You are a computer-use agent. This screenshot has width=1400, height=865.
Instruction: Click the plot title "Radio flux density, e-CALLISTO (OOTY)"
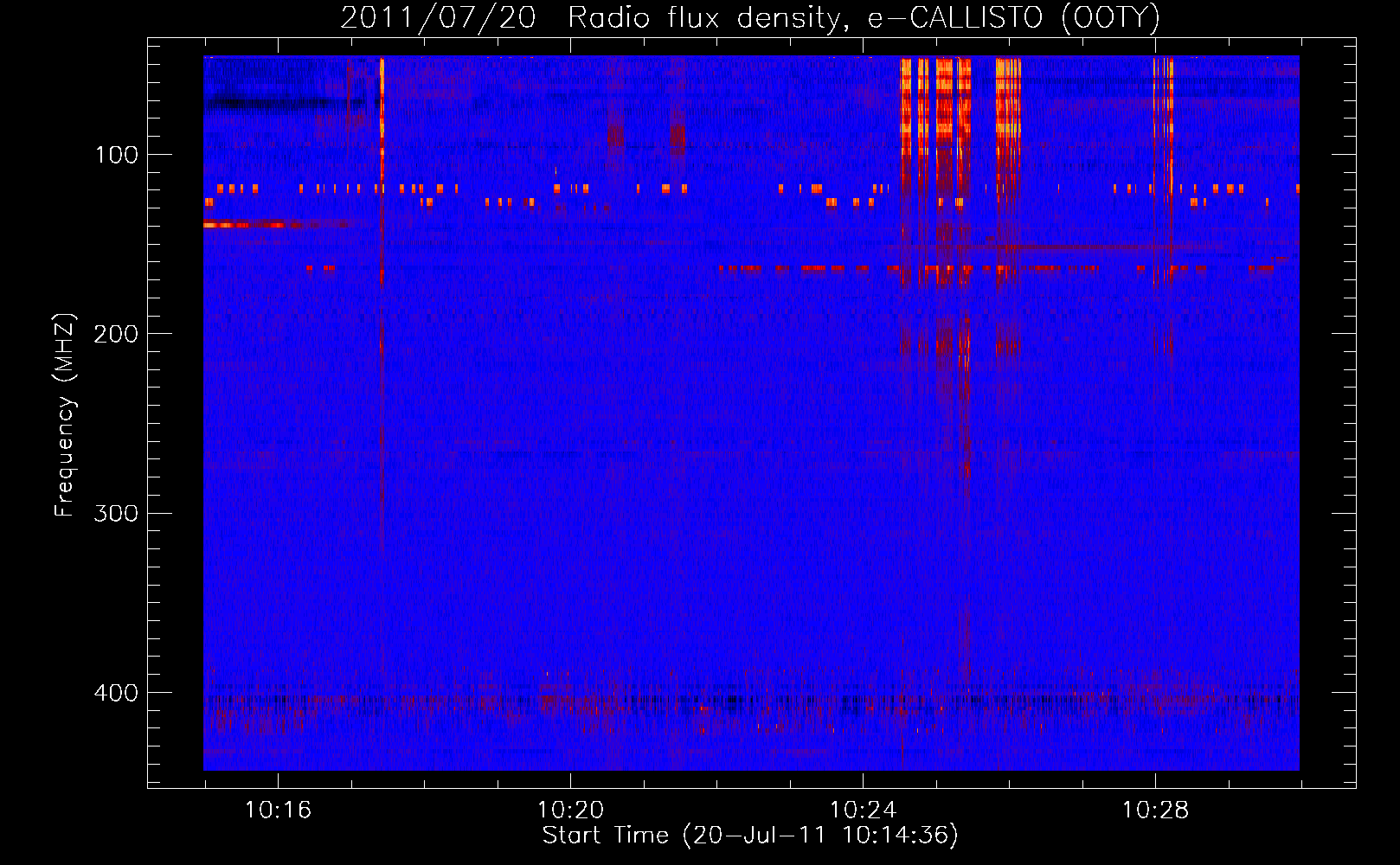tap(864, 18)
